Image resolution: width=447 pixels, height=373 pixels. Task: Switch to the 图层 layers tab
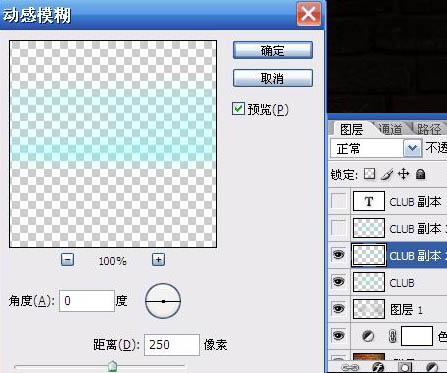[x=351, y=129]
